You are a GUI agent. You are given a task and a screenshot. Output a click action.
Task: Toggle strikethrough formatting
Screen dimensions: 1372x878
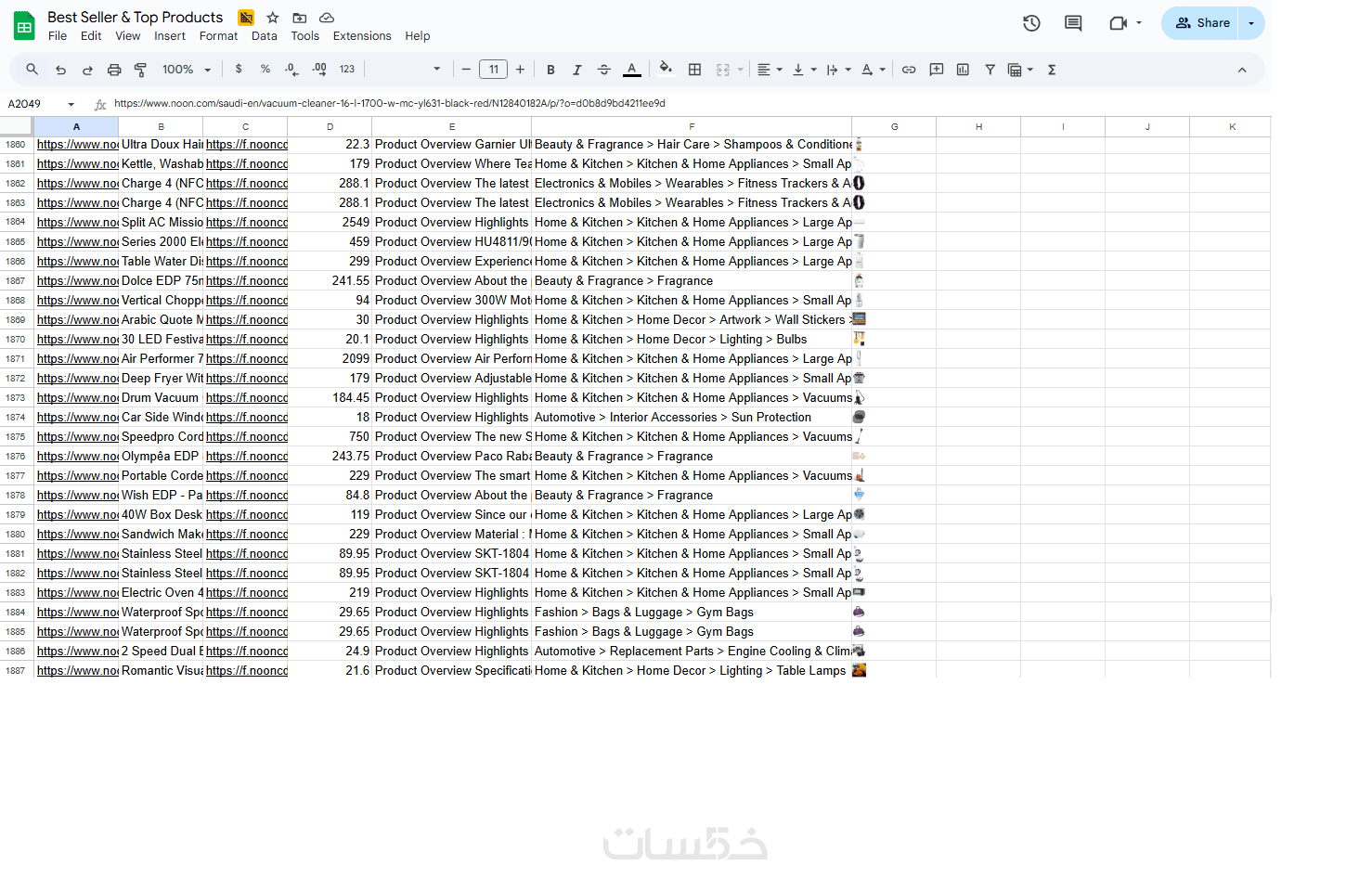[x=604, y=70]
